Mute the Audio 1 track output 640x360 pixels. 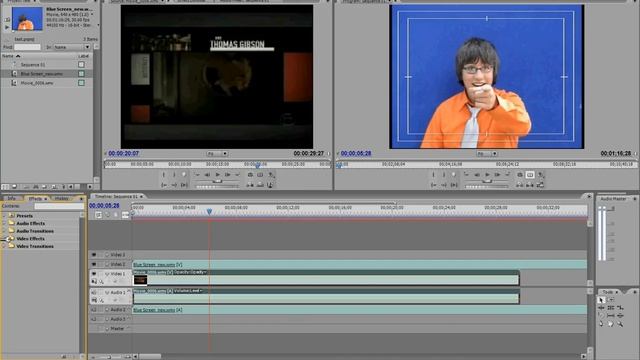click(x=93, y=292)
